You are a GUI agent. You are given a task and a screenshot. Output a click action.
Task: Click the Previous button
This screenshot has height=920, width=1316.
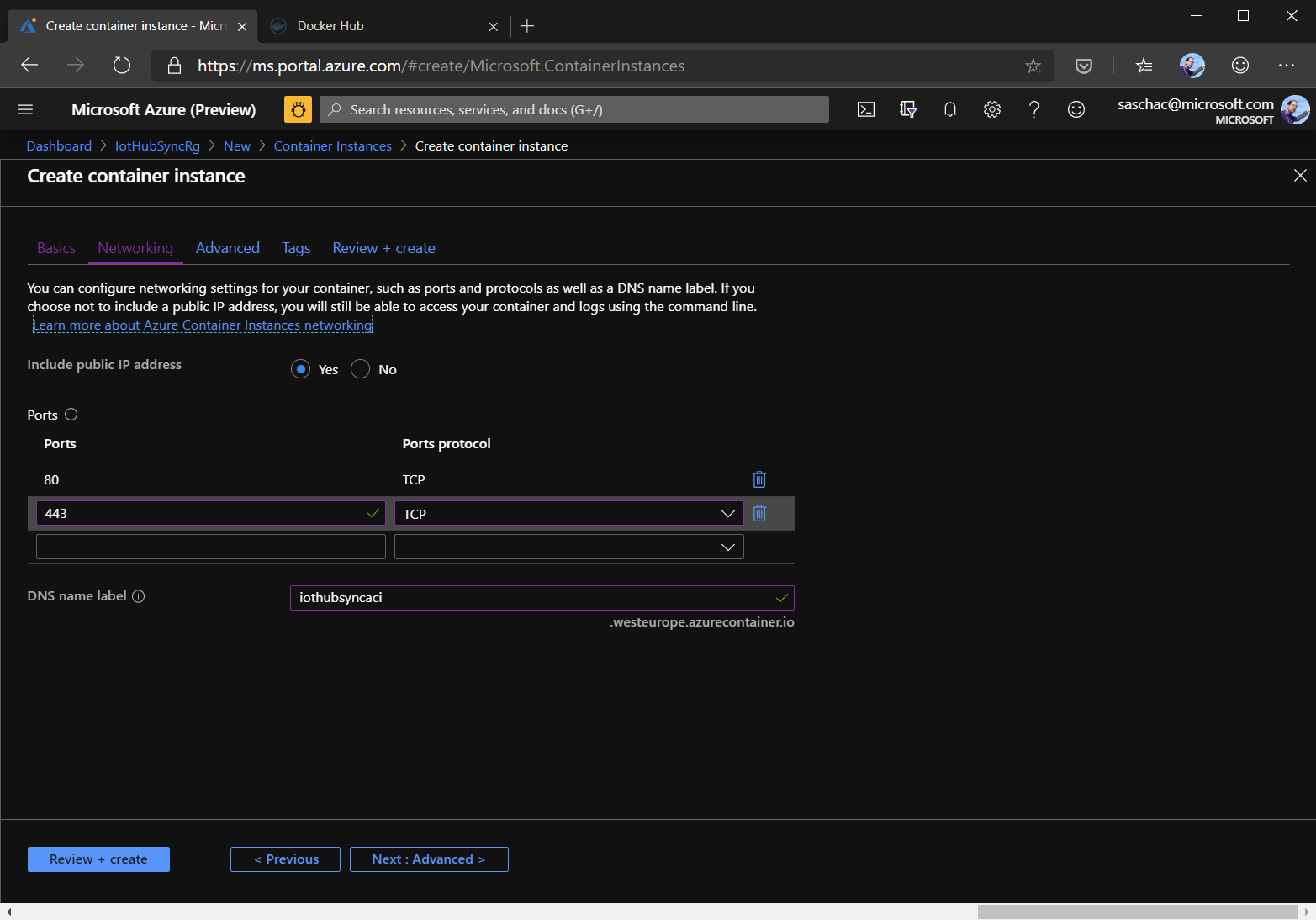(x=285, y=859)
